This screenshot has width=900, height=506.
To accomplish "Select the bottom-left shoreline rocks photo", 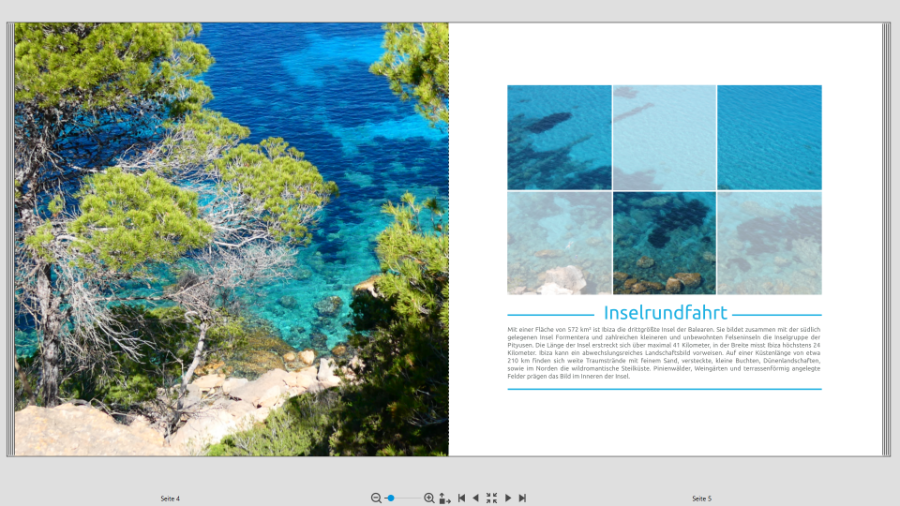I will point(559,243).
